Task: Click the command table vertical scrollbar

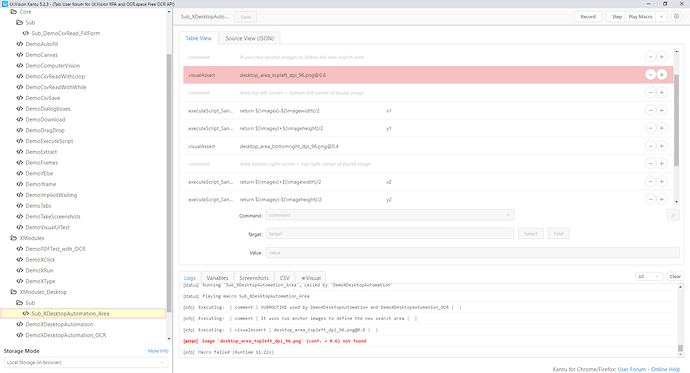Action: (676, 120)
